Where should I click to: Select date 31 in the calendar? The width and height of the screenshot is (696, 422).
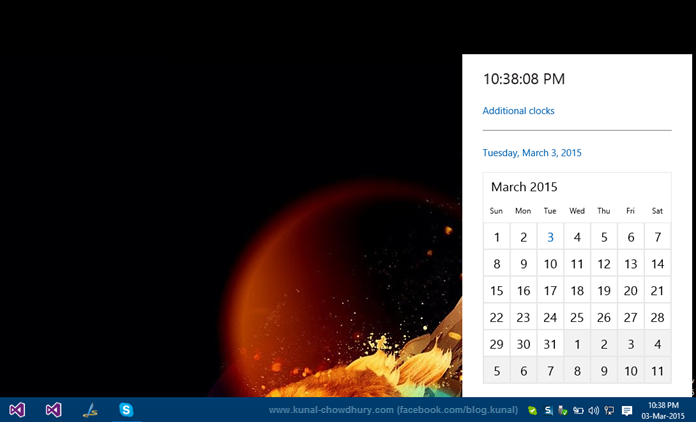pyautogui.click(x=550, y=344)
